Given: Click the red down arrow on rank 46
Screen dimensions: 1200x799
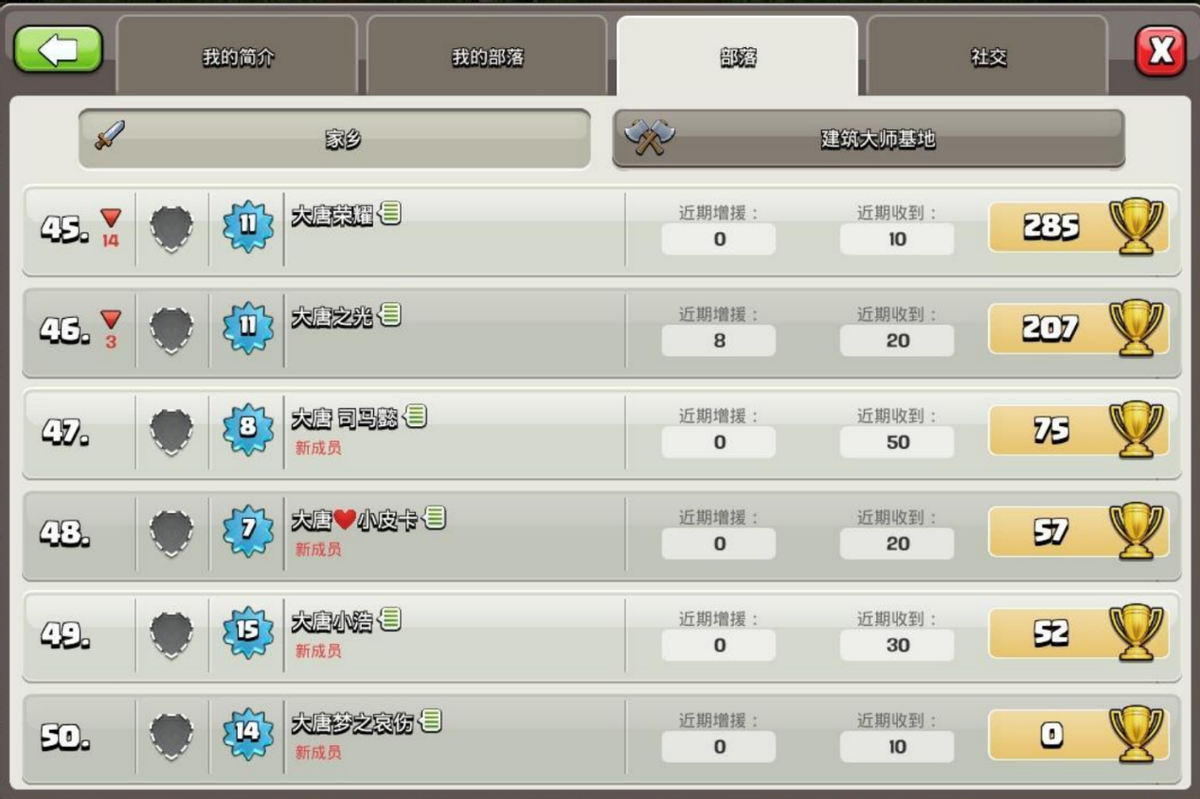Looking at the screenshot, I should point(110,319).
